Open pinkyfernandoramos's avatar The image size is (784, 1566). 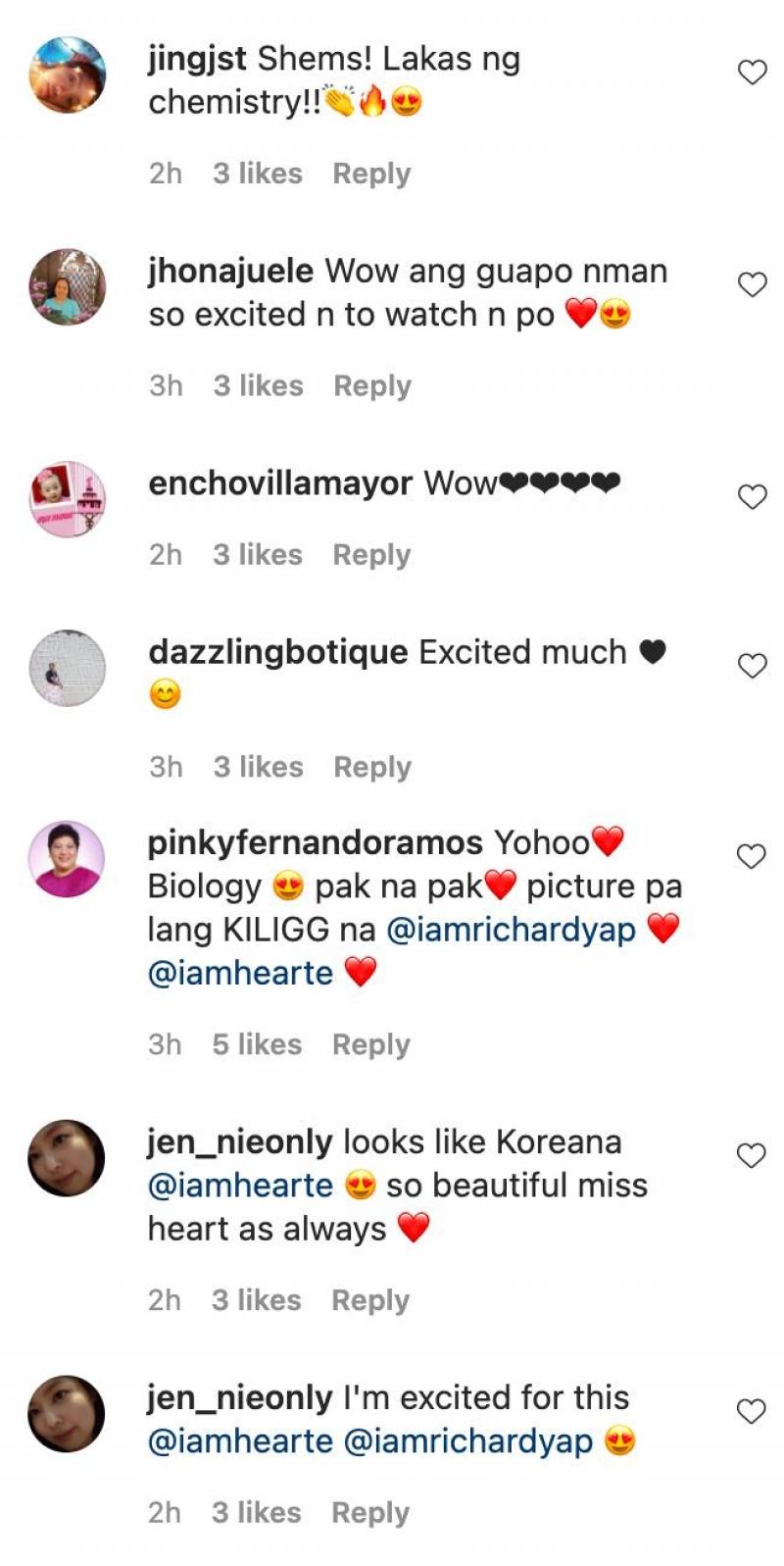point(67,859)
